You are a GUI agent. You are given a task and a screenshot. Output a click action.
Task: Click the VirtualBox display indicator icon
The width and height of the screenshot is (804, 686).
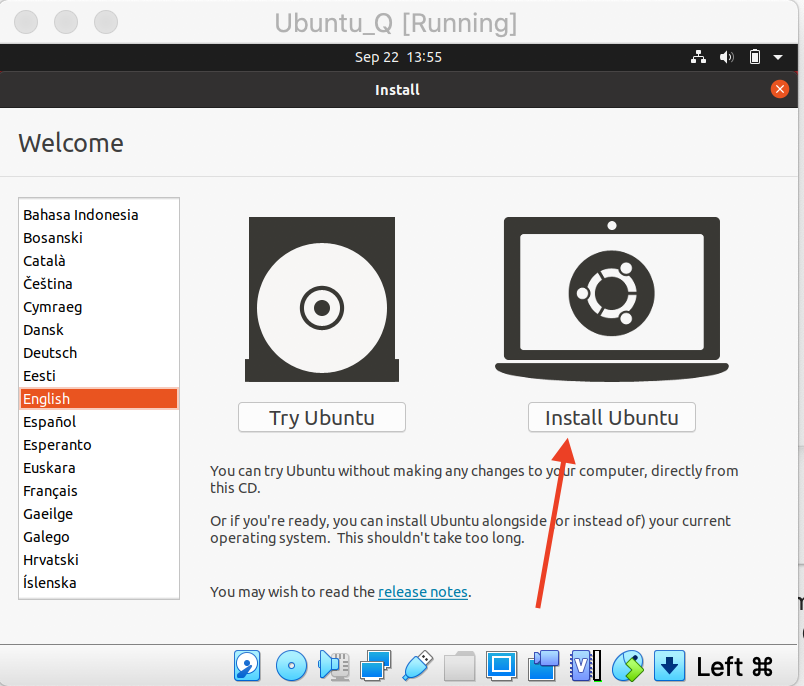pos(501,665)
